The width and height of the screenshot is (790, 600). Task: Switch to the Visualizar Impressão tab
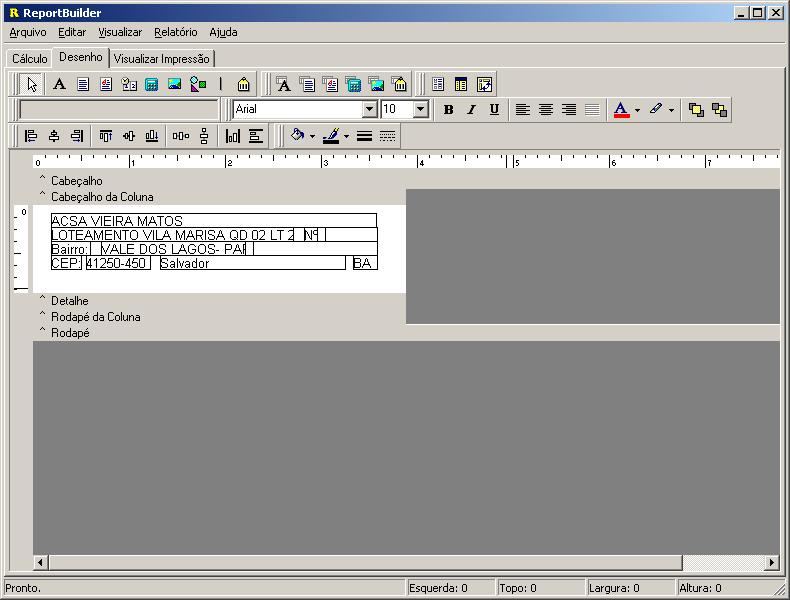tap(162, 59)
